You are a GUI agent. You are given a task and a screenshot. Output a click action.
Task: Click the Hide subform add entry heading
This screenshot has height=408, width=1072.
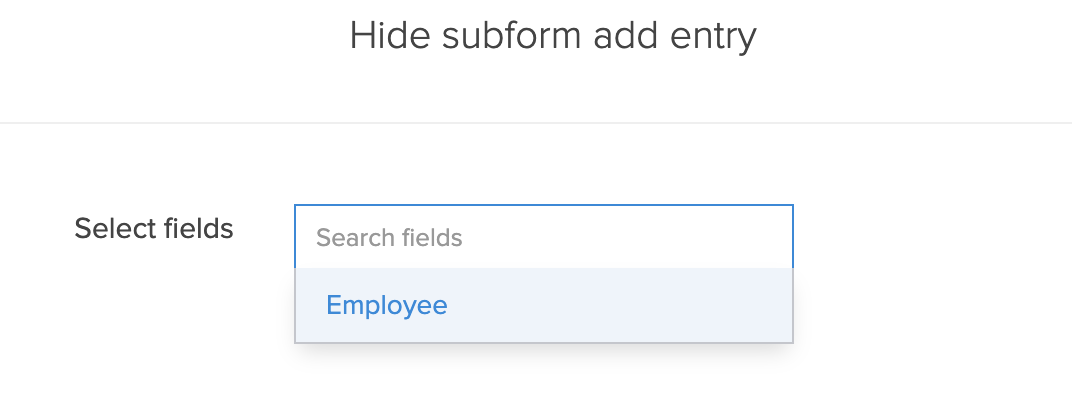click(553, 36)
